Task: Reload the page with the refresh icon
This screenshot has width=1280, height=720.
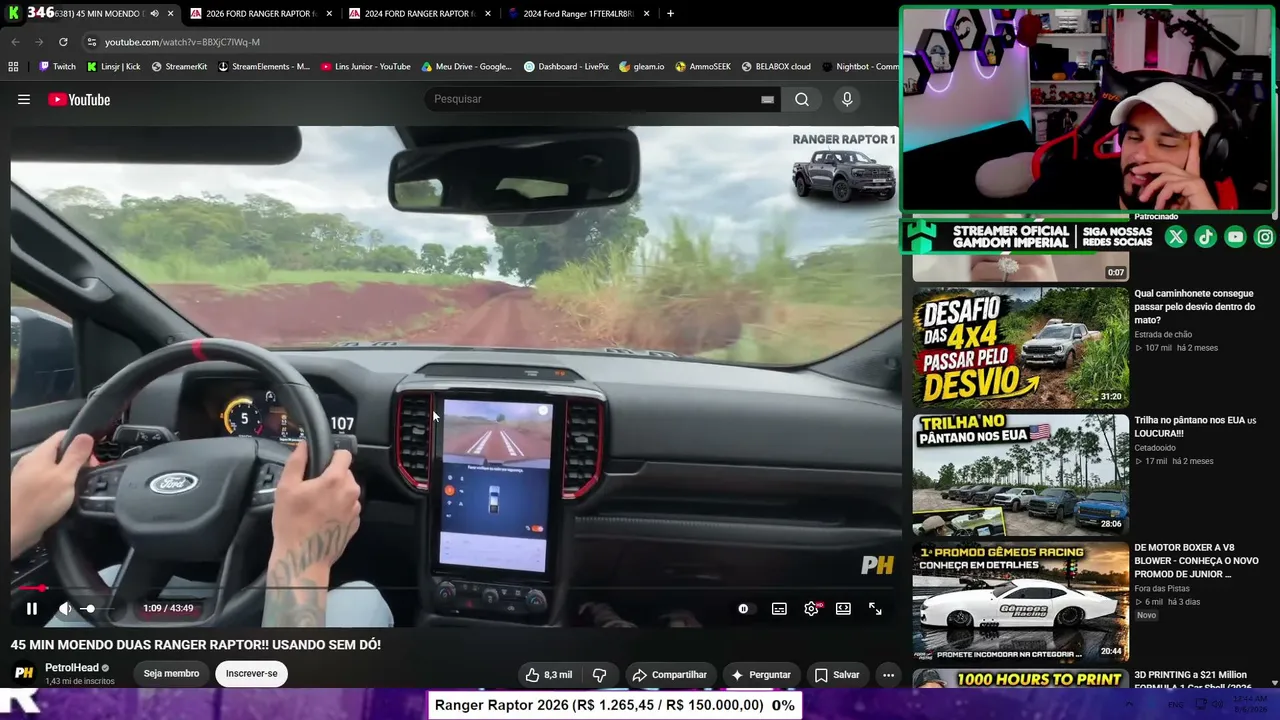Action: 63,42
